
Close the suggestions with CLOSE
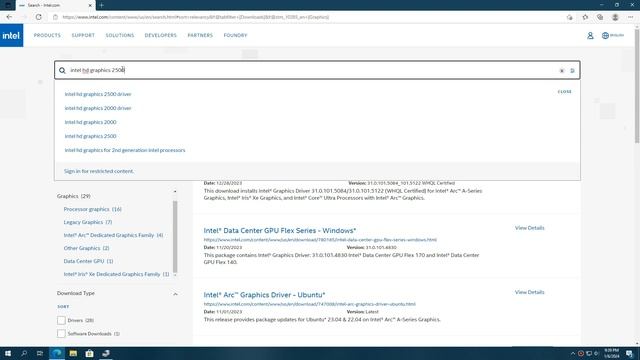[x=564, y=92]
